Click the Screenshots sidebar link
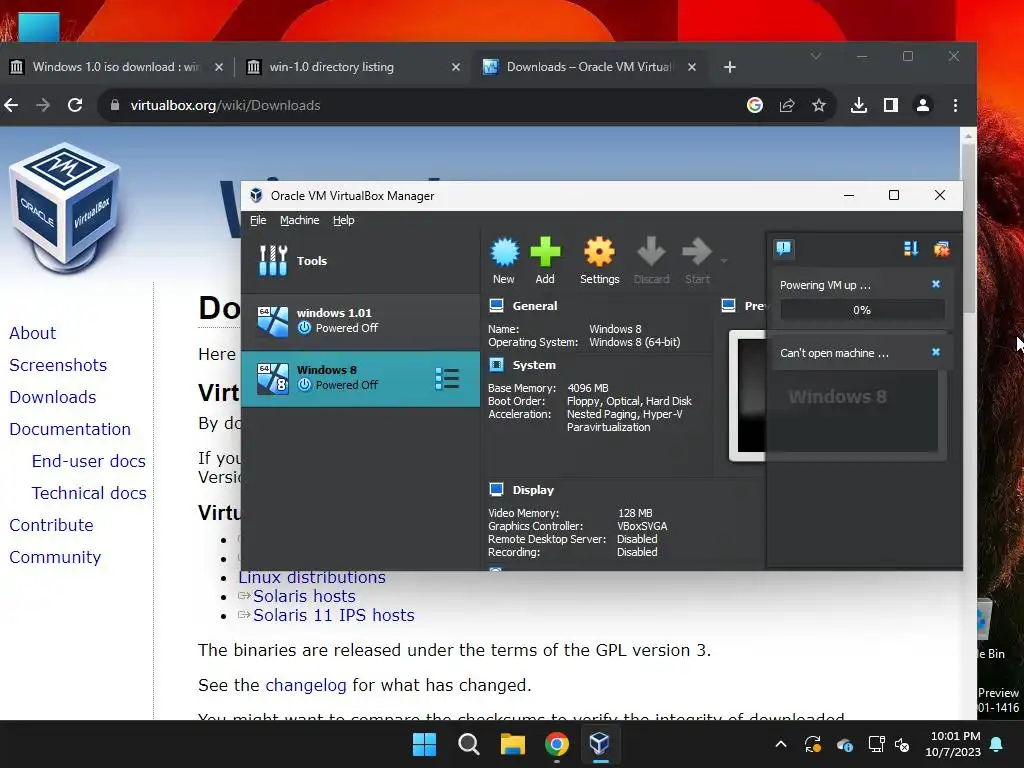This screenshot has width=1024, height=768. [x=58, y=365]
